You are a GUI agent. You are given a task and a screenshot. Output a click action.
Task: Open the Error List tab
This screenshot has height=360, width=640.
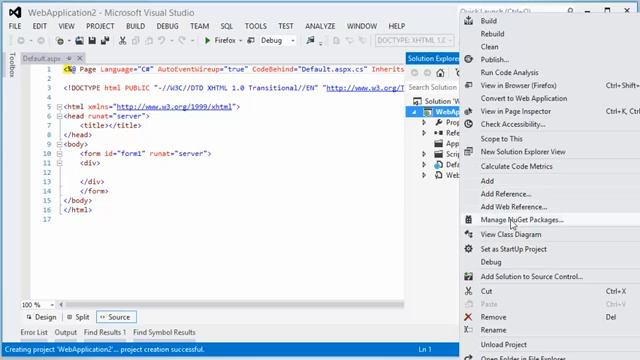(34, 332)
